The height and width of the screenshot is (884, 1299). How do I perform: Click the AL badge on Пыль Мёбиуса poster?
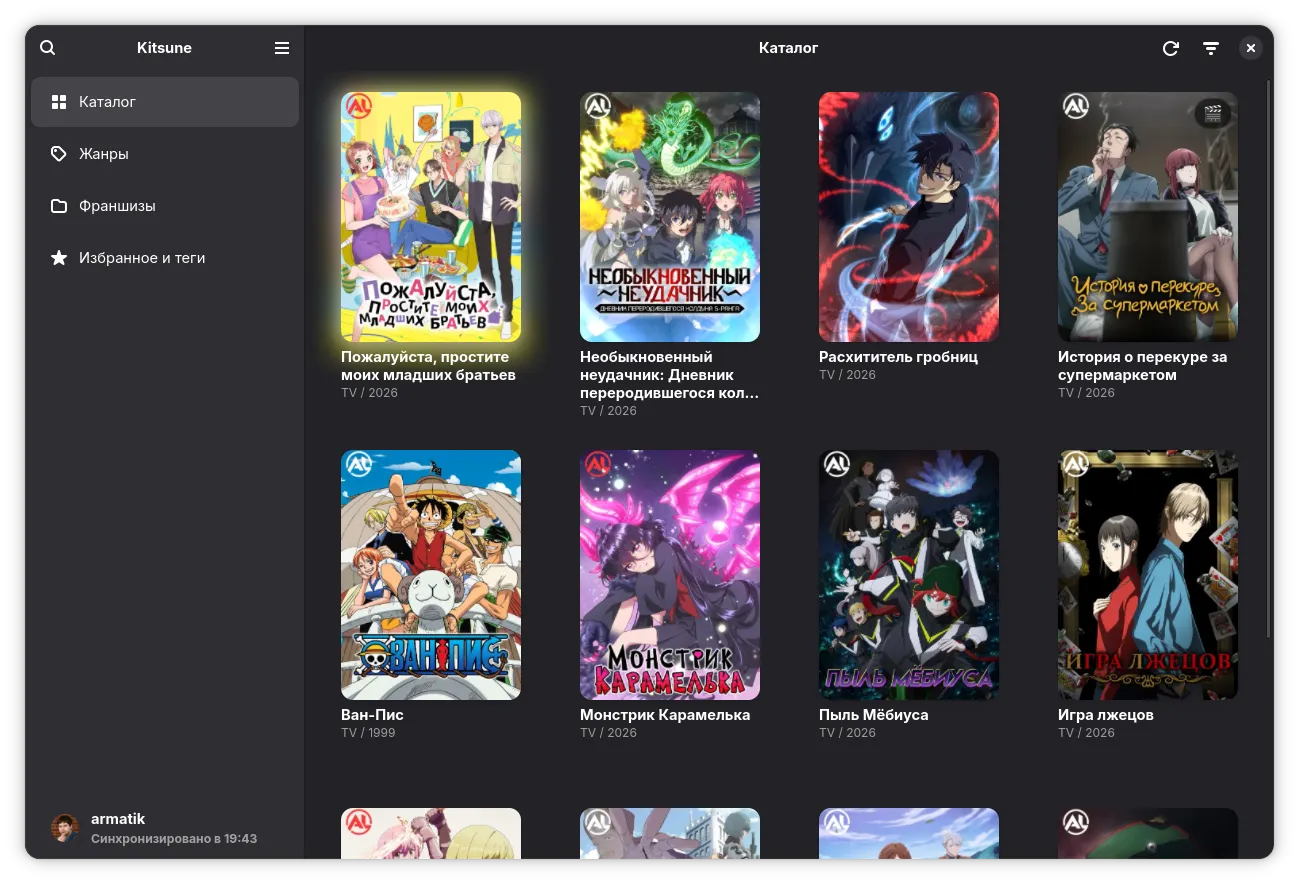837,464
